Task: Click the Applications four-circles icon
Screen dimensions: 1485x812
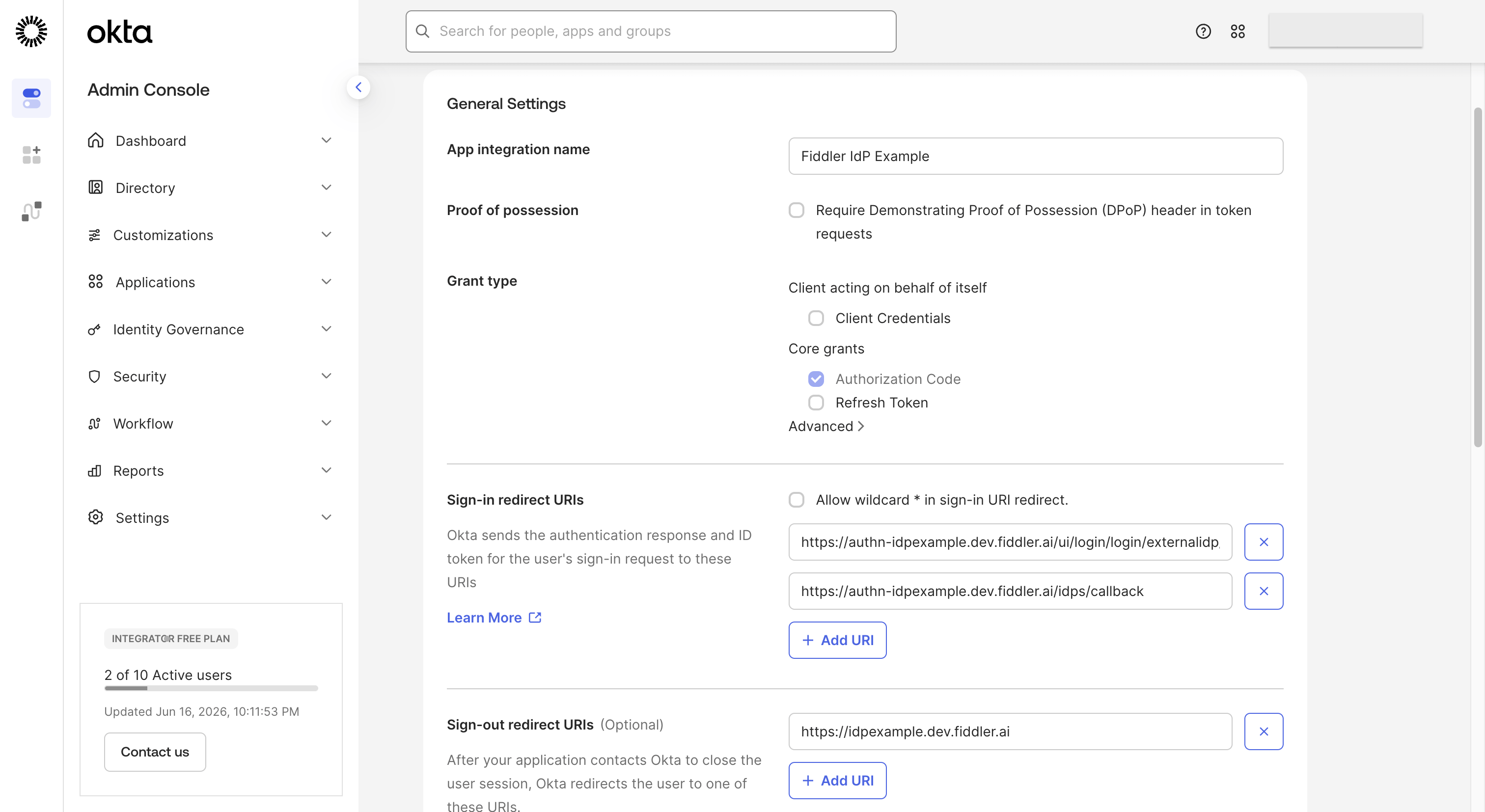Action: point(96,282)
